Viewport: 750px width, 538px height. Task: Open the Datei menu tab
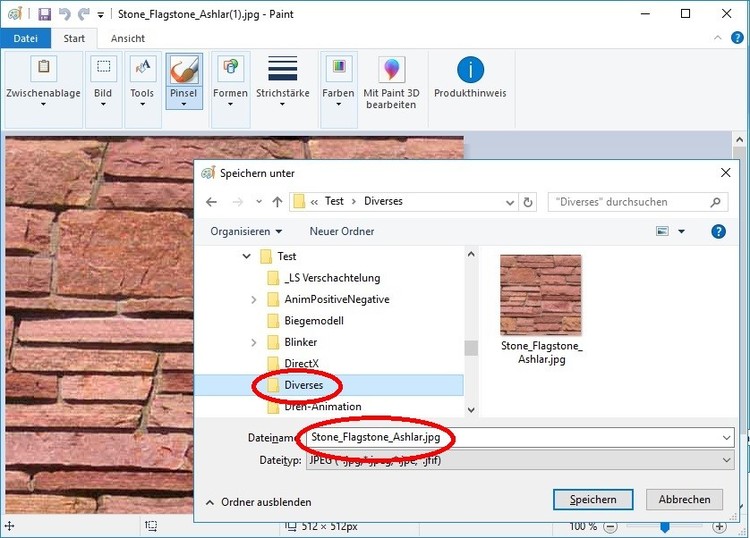pyautogui.click(x=25, y=38)
